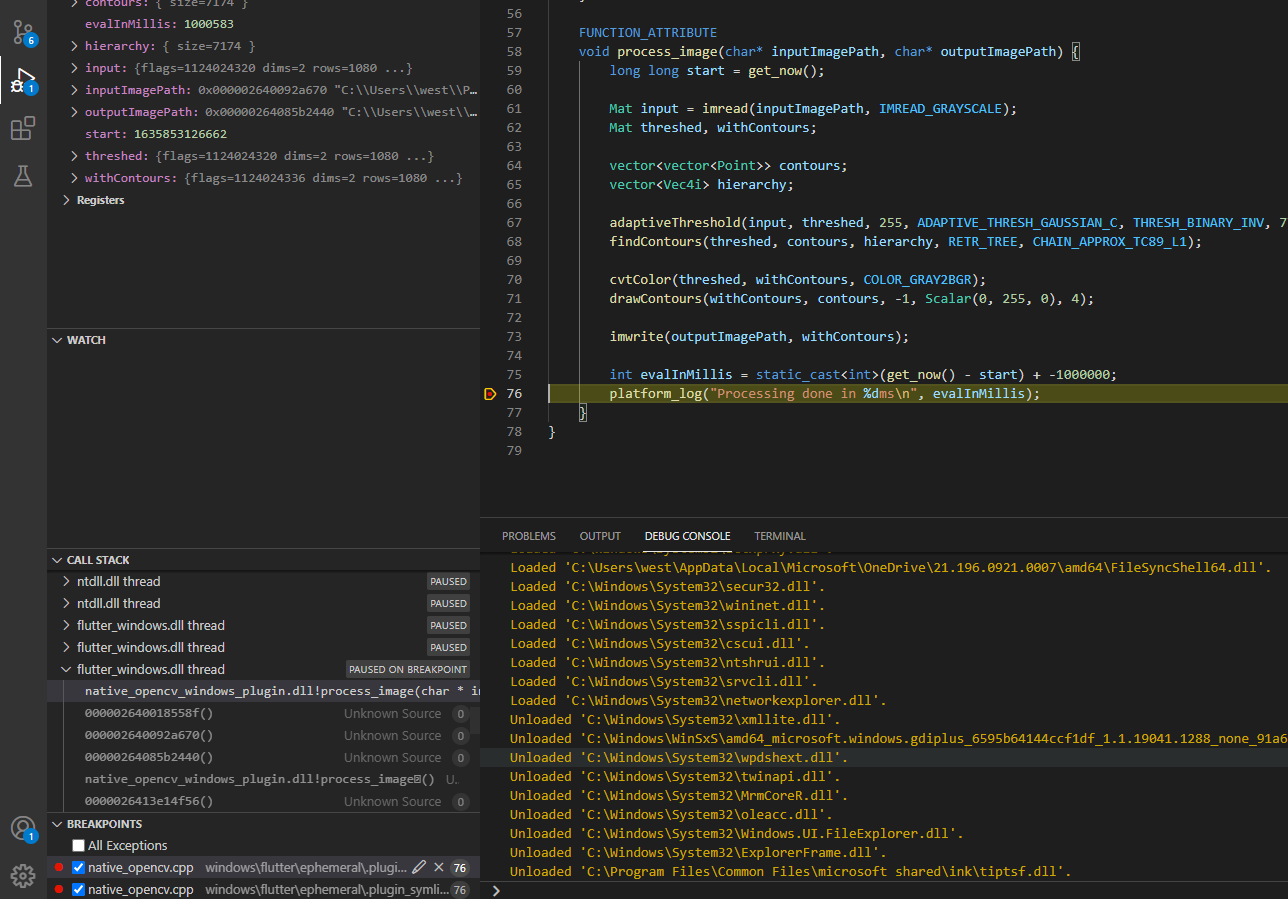1288x899 pixels.
Task: Uncheck first native_opencv.cpp breakpoint checkbox
Action: [79, 868]
